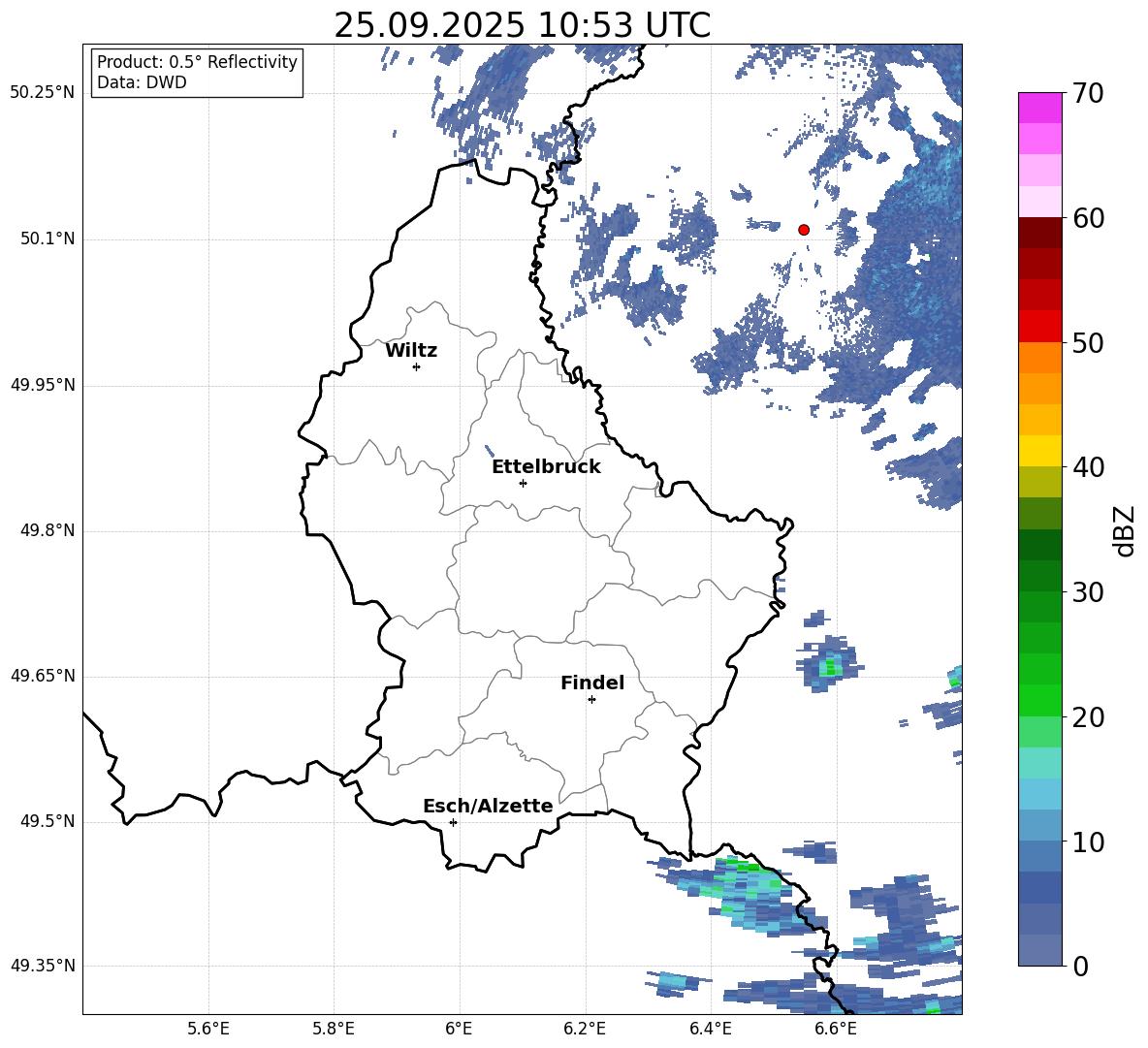Image resolution: width=1148 pixels, height=1048 pixels.
Task: Click the 30 value on colorbar
Action: coord(1088,592)
